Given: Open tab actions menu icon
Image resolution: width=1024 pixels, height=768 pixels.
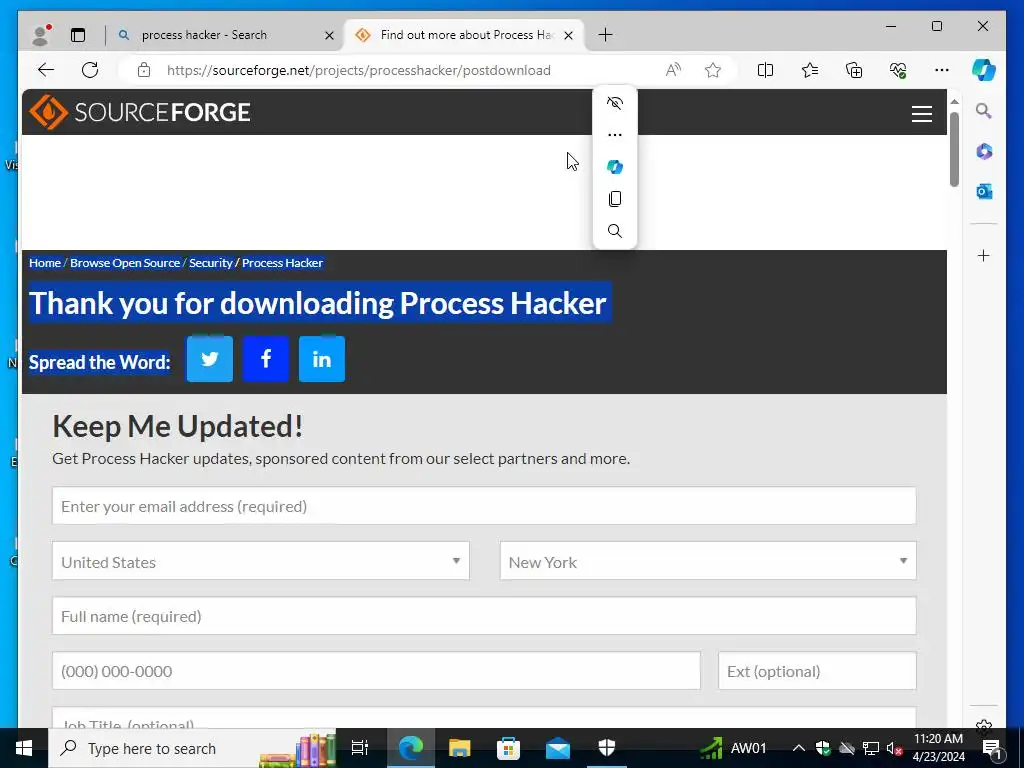Looking at the screenshot, I should tap(78, 35).
